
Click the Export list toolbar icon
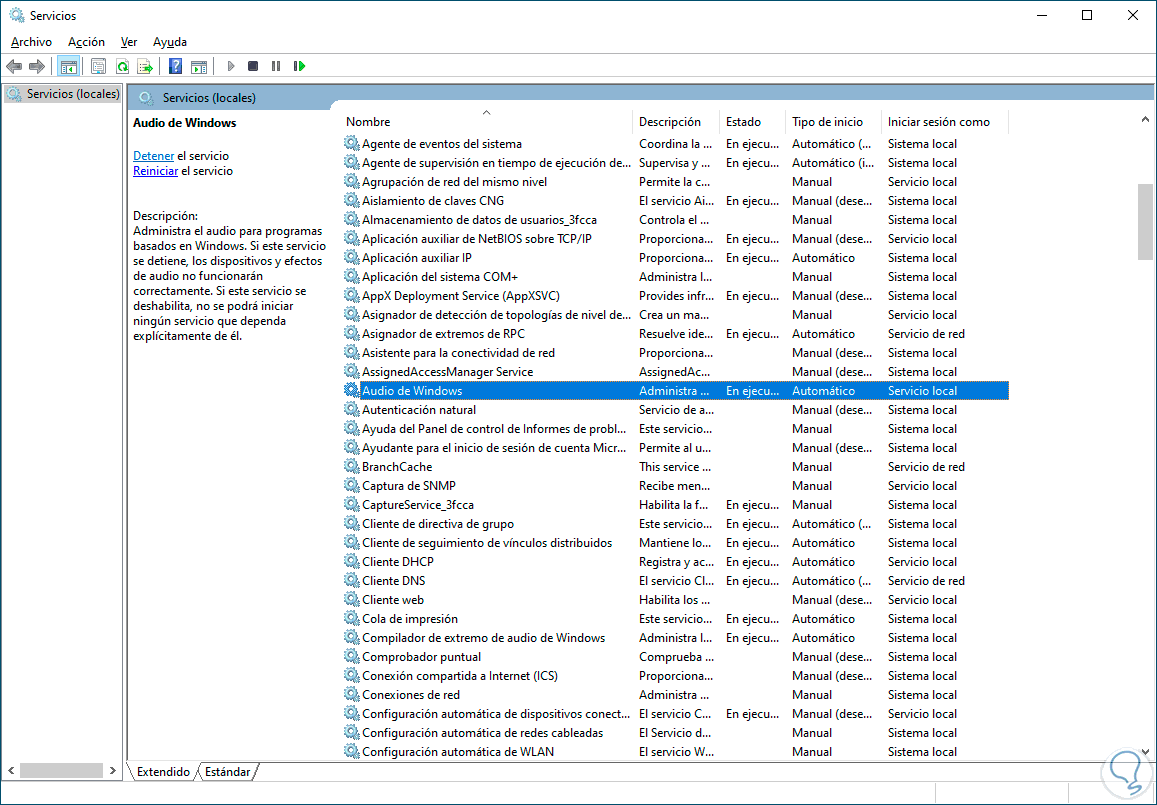[145, 66]
